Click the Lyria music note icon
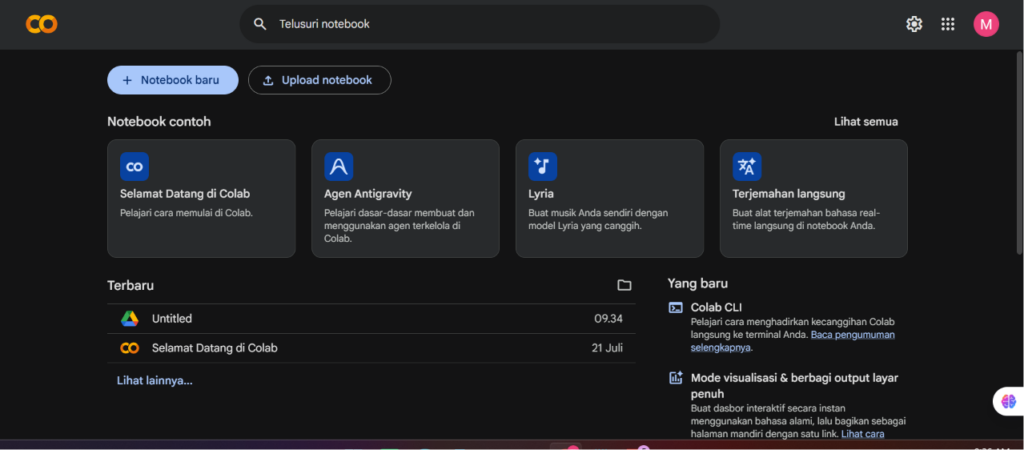1024x450 pixels. [x=543, y=167]
